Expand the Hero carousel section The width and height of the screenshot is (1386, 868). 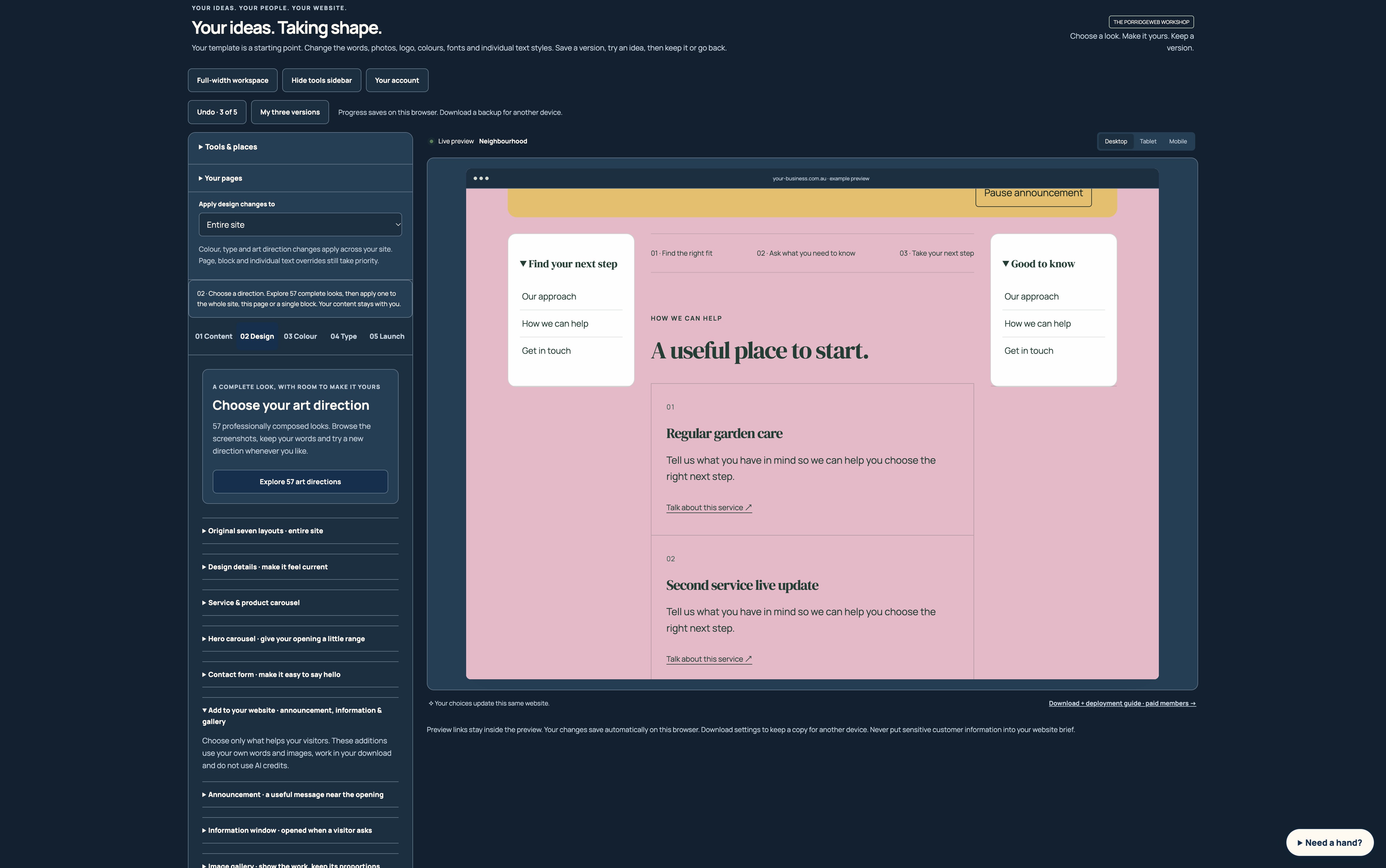point(300,639)
